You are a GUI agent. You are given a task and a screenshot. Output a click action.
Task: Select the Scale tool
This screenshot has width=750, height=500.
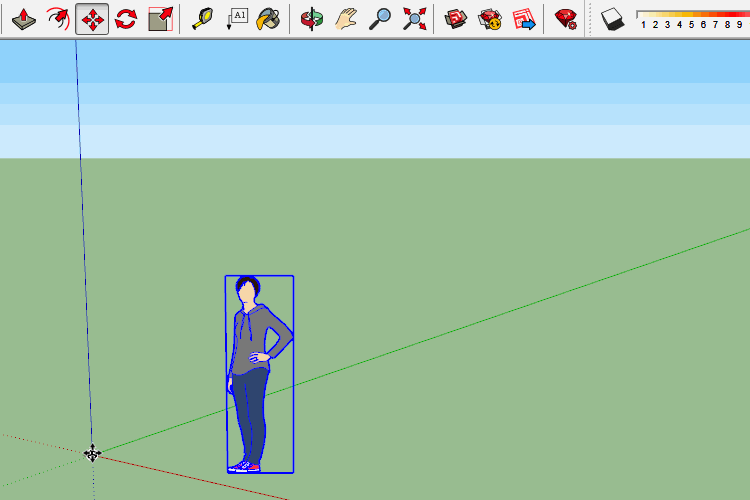pyautogui.click(x=160, y=18)
